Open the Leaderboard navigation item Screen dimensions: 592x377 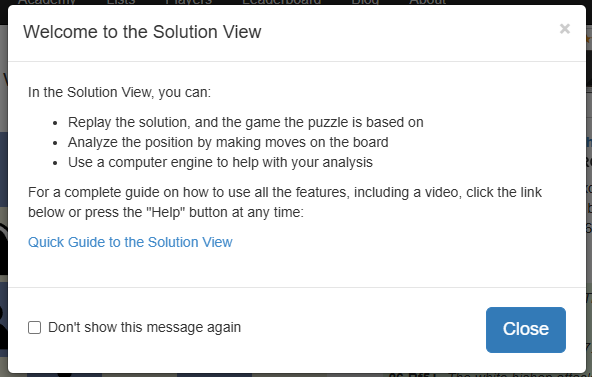pos(282,2)
